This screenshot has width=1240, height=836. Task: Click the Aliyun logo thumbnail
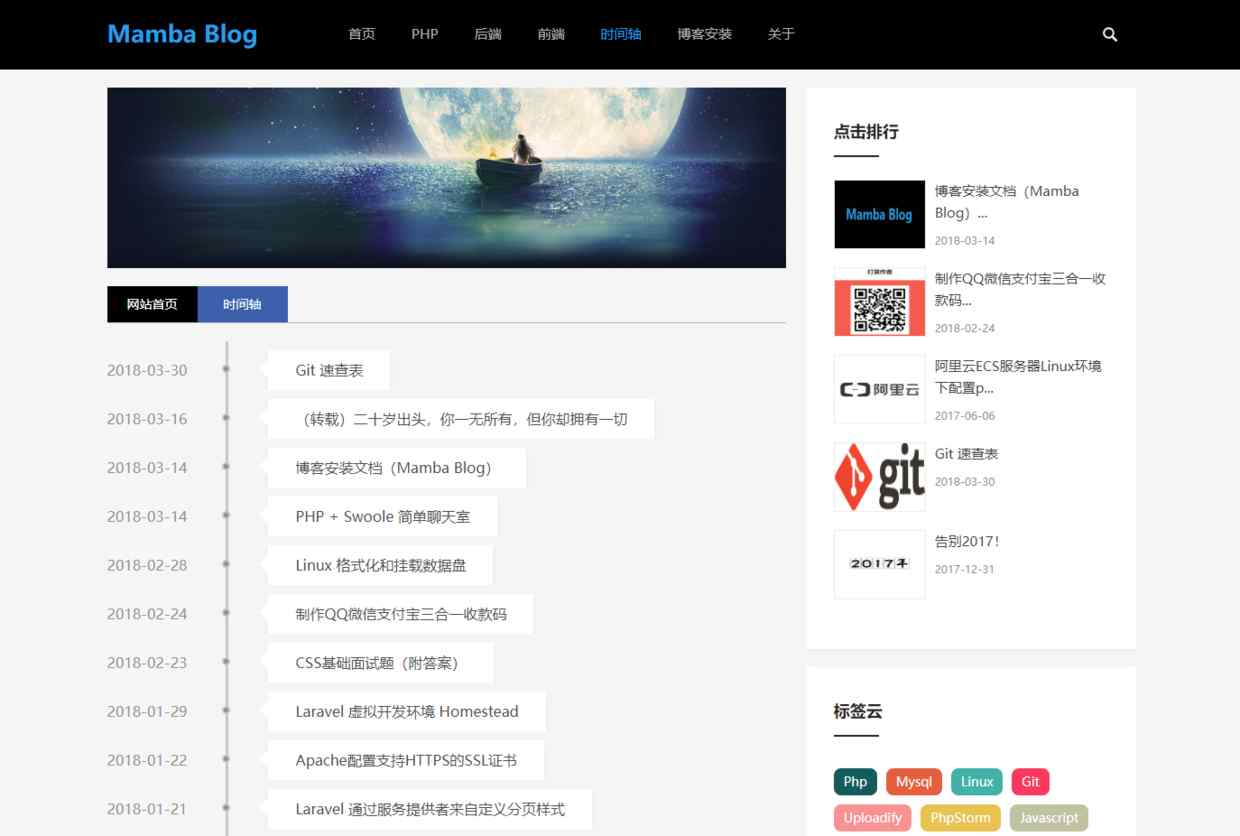click(879, 389)
